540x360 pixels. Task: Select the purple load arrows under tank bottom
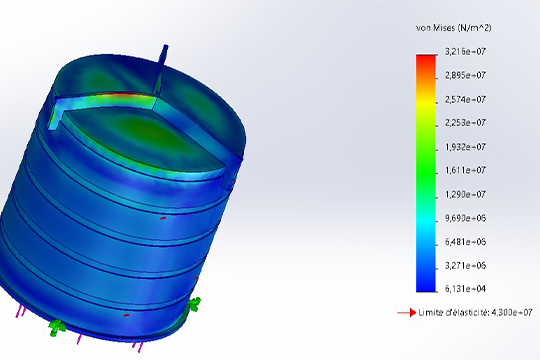(x=138, y=347)
